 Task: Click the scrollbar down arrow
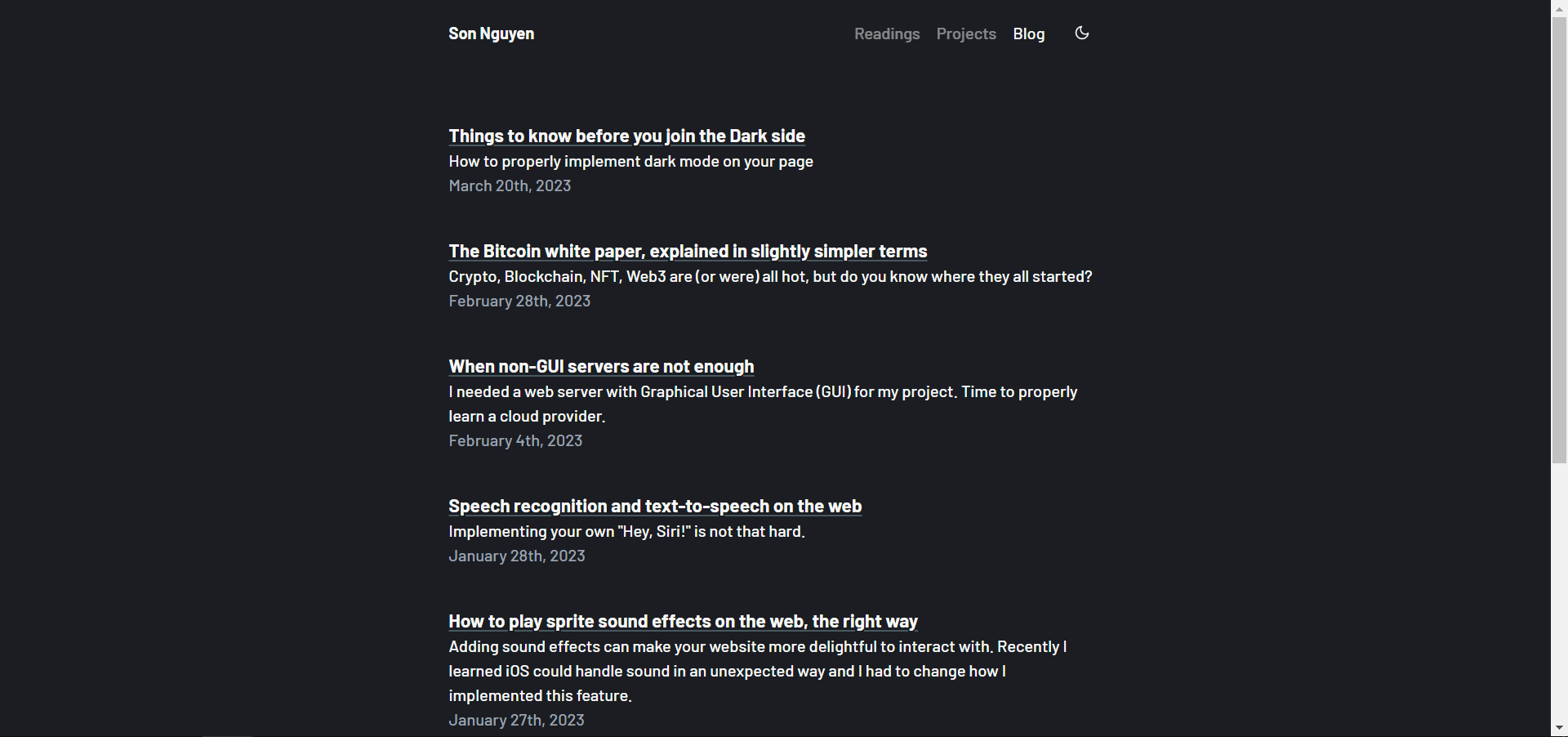(1559, 727)
